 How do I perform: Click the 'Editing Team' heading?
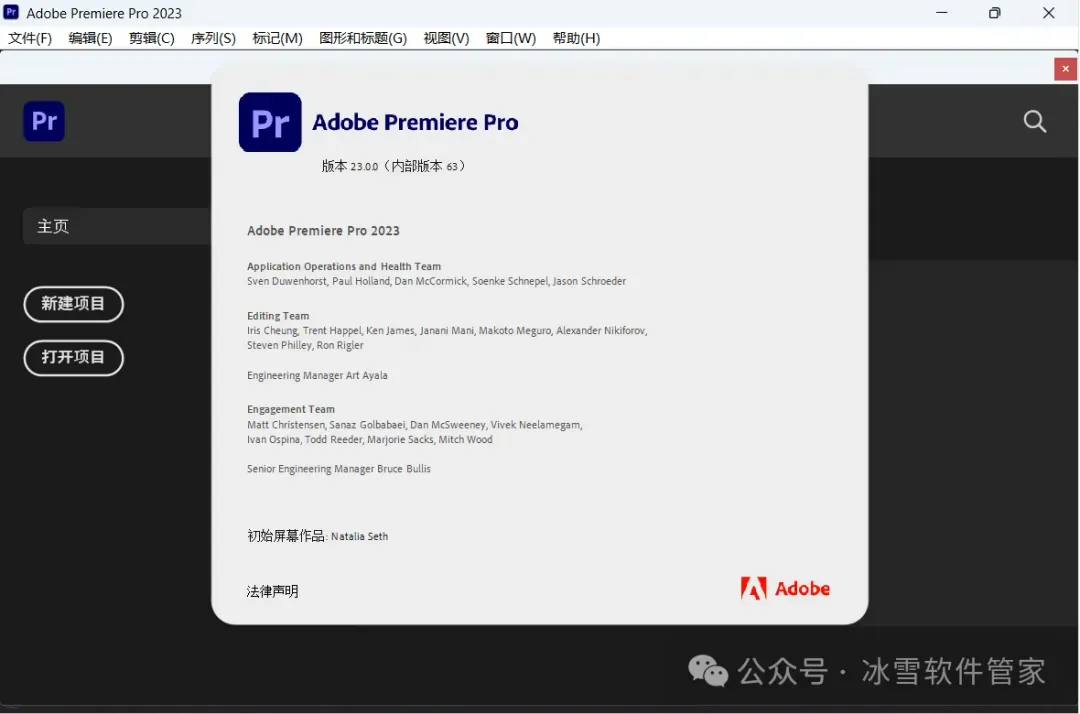tap(278, 316)
